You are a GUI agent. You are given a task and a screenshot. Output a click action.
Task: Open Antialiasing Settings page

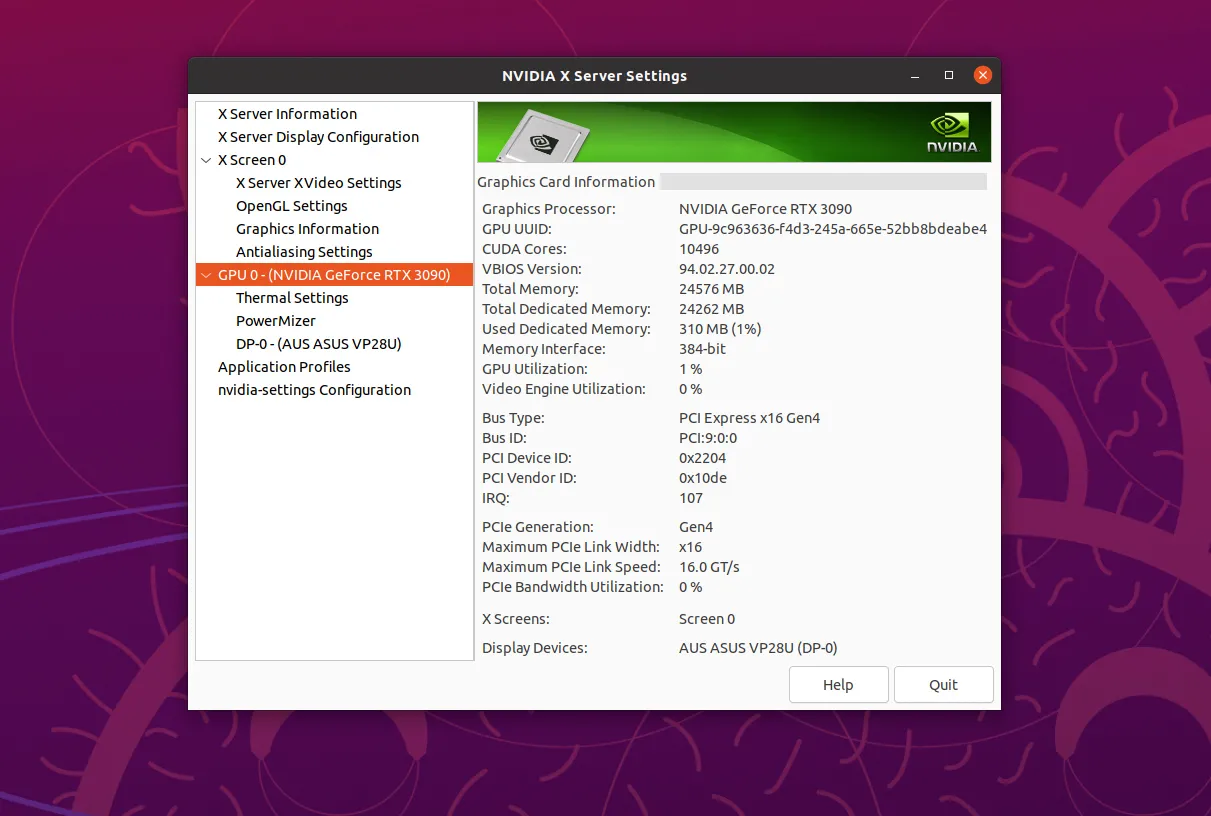pos(304,252)
